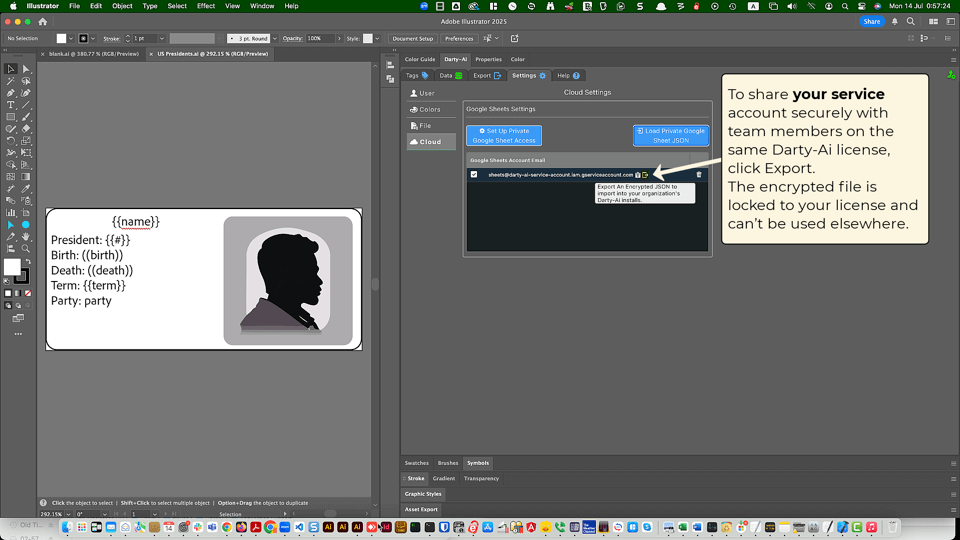Viewport: 960px width, 540px height.
Task: Choose Draw Normal mode
Action: [8, 305]
